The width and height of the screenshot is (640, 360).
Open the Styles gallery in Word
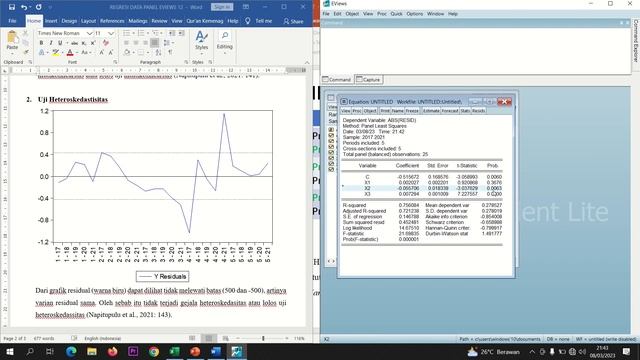(x=201, y=41)
